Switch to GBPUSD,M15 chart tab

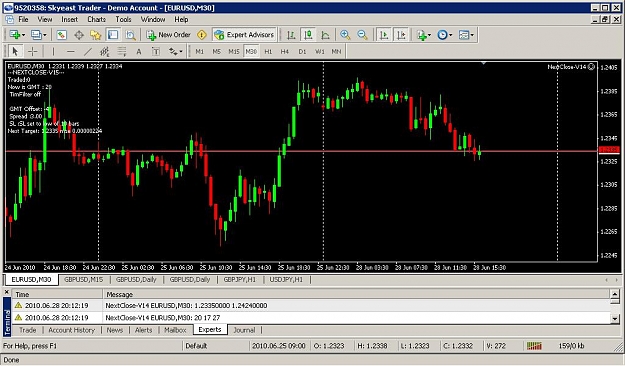pos(84,279)
